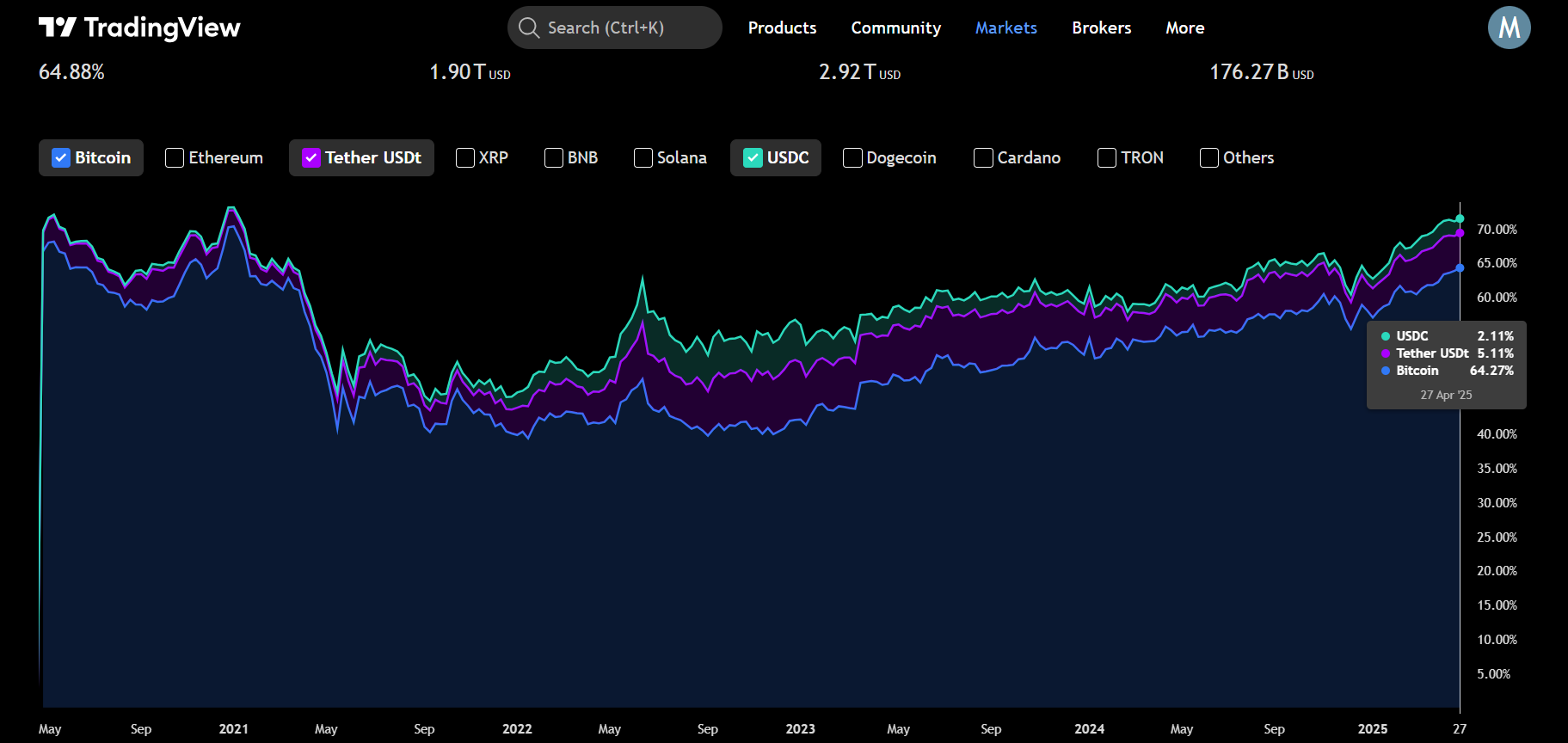This screenshot has height=743, width=1568.
Task: Click the USDC endpoint dot on chart
Action: click(x=1460, y=218)
